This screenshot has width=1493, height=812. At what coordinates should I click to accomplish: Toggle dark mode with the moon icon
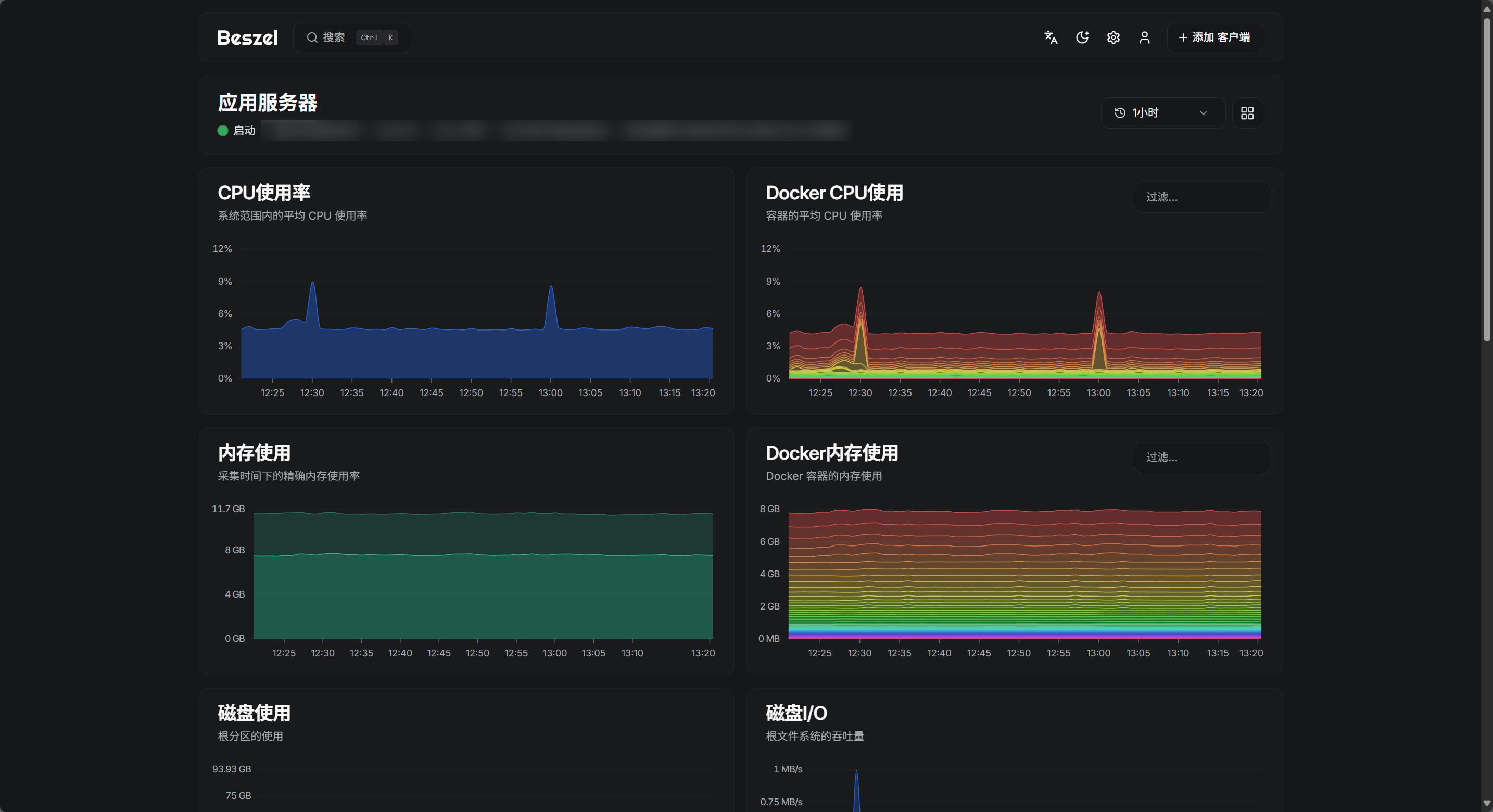1082,37
